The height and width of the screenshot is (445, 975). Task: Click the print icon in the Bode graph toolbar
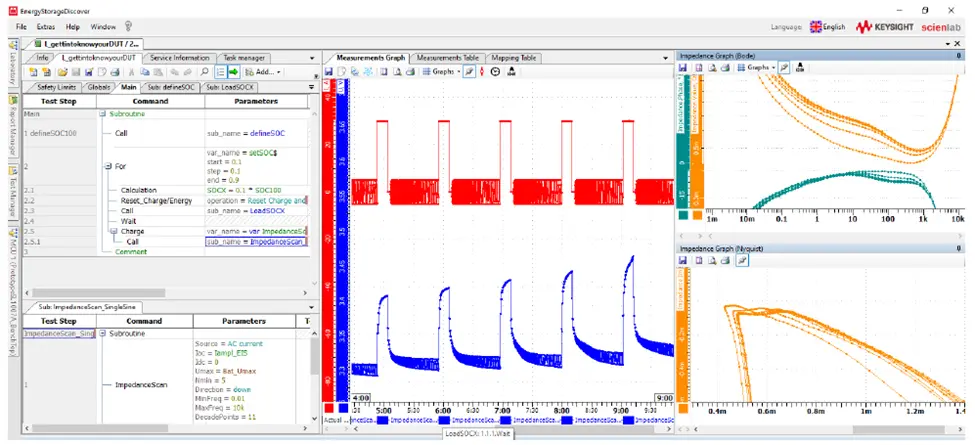tap(724, 67)
